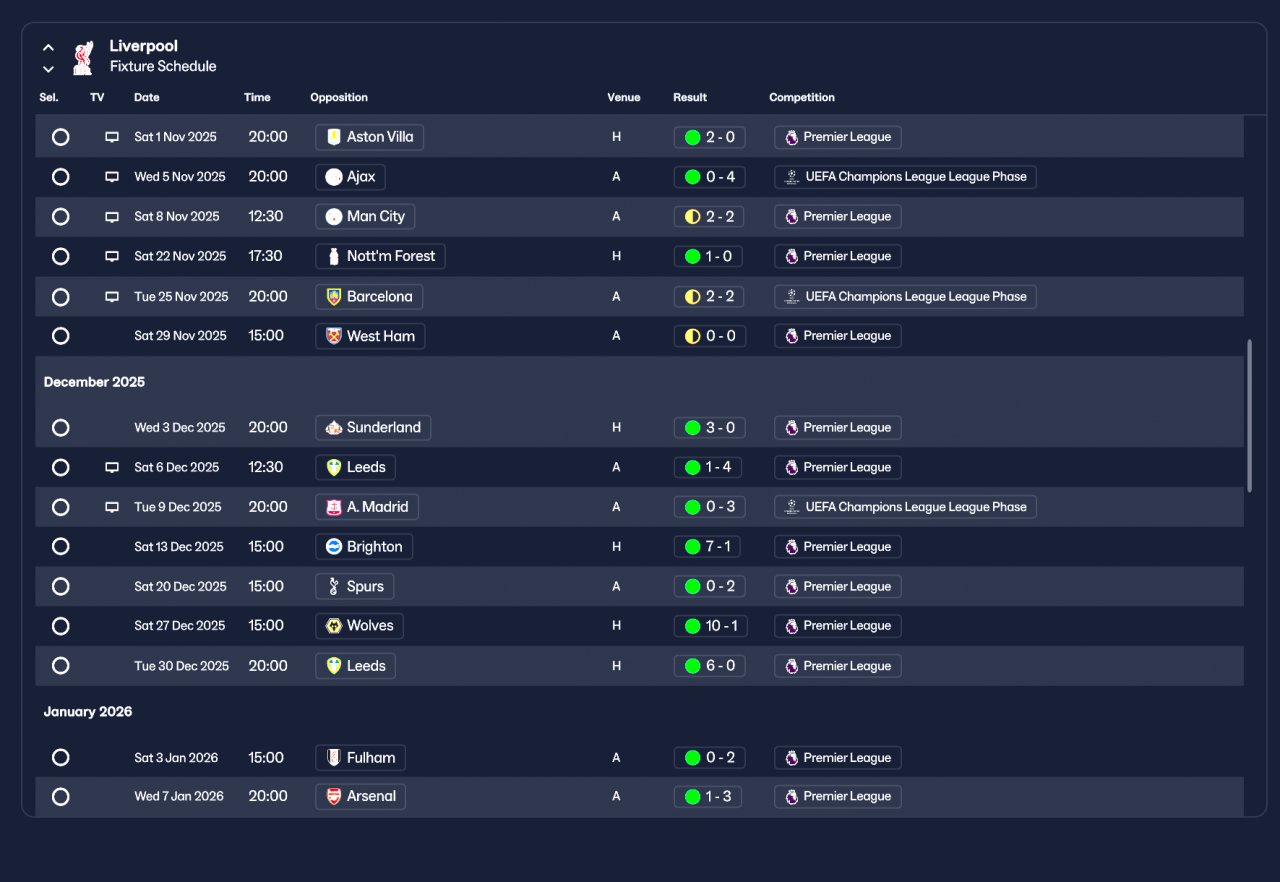Open the 6 - 0 result against Leeds
This screenshot has width=1280, height=882.
pos(710,666)
